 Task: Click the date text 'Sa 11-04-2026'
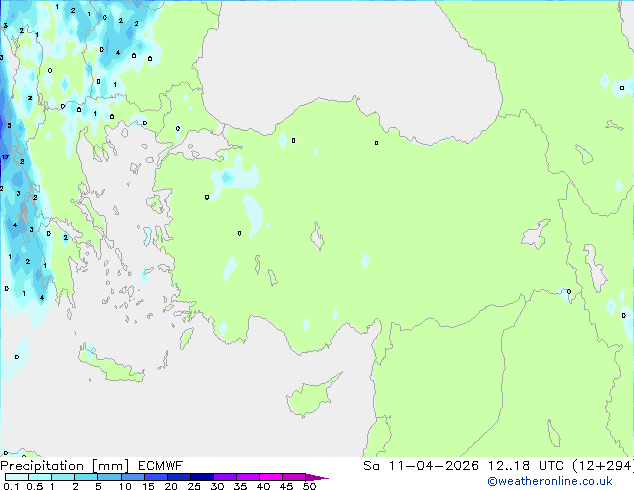coord(421,466)
